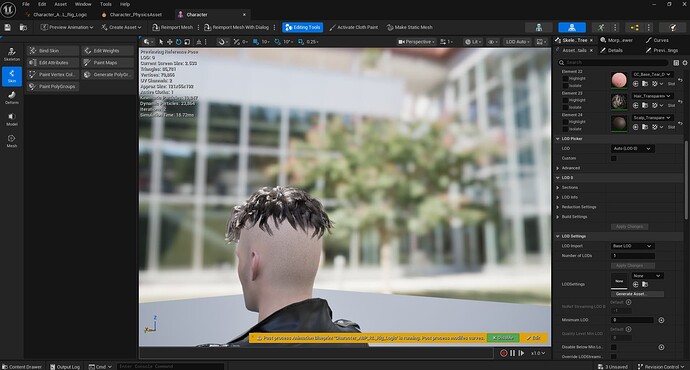Select the Mesh tool mode
This screenshot has height=370, width=690.
click(x=12, y=141)
